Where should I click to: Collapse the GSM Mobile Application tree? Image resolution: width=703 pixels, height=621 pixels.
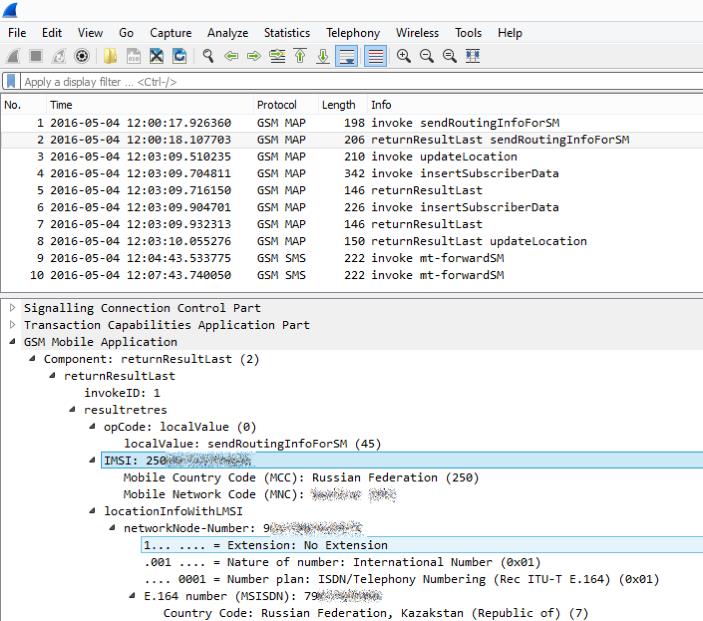(x=13, y=341)
